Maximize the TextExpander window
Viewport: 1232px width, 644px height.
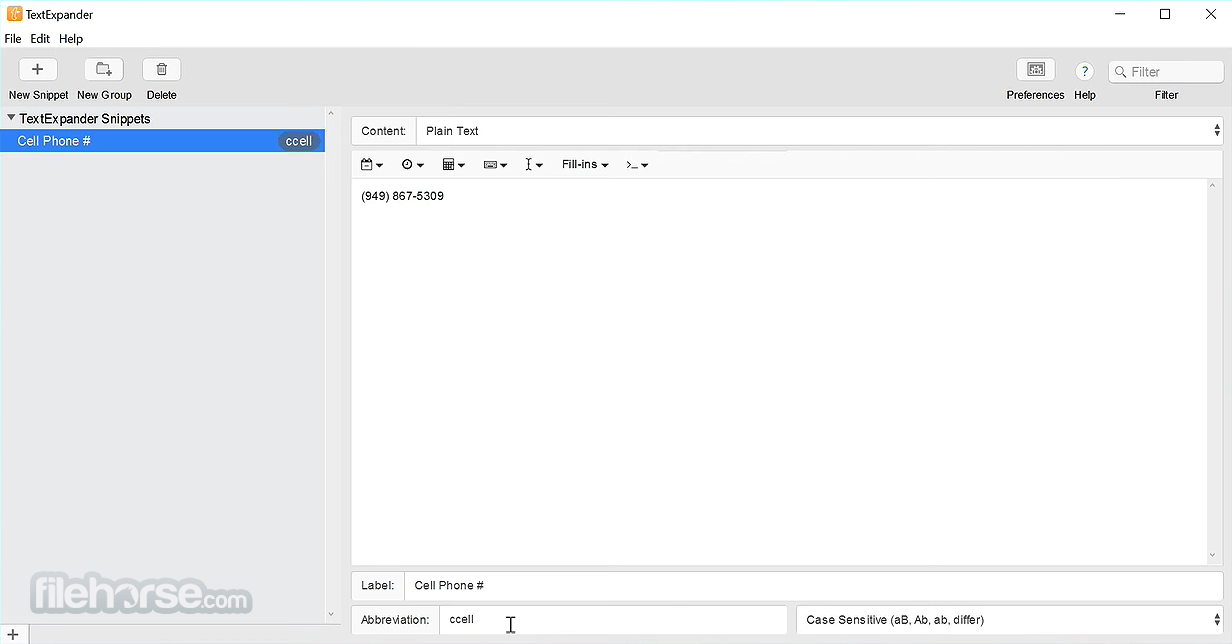pos(1165,14)
